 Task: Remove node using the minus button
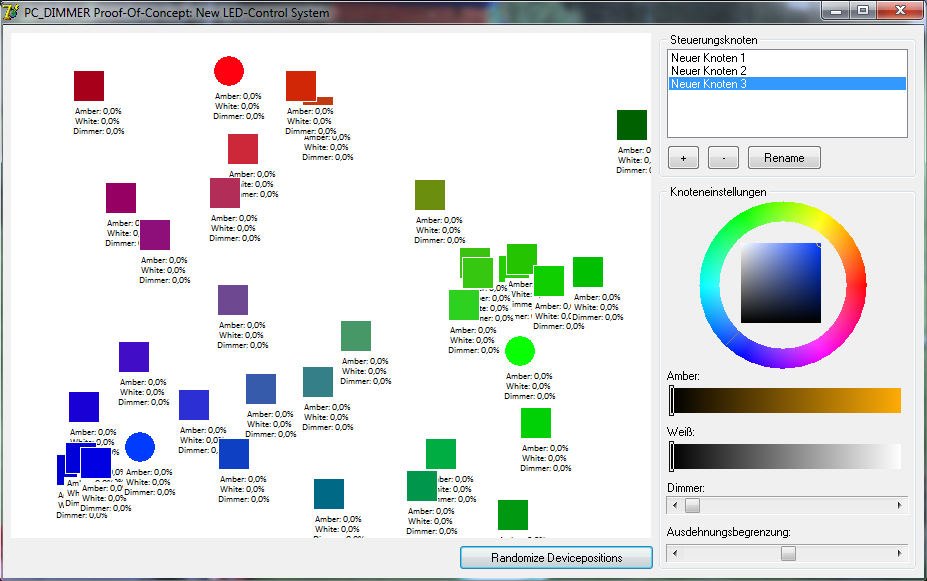(x=723, y=158)
